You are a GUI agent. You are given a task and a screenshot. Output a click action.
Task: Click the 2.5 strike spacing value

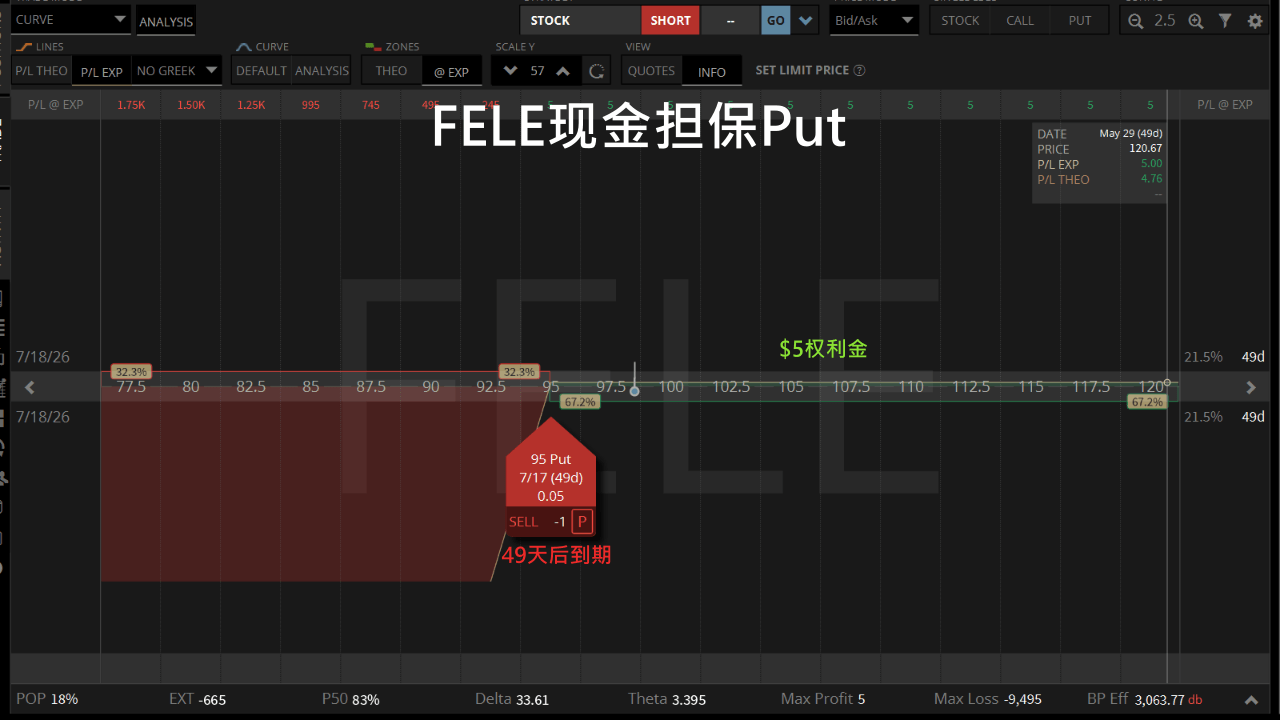click(1165, 20)
